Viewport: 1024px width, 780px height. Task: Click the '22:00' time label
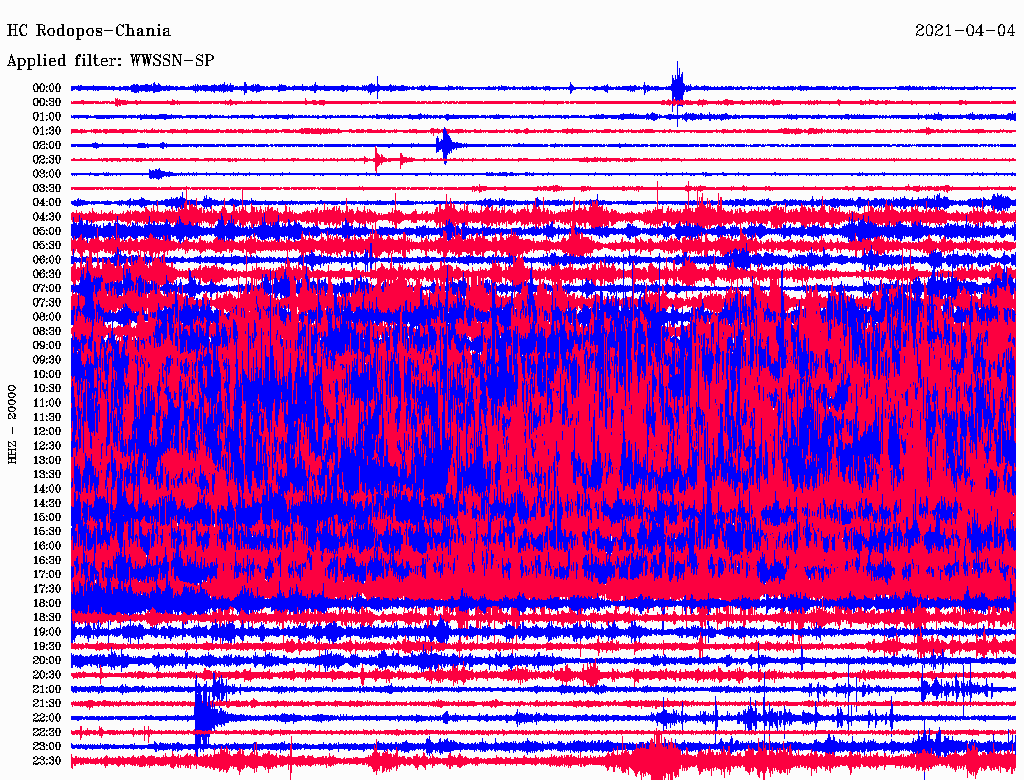point(46,718)
